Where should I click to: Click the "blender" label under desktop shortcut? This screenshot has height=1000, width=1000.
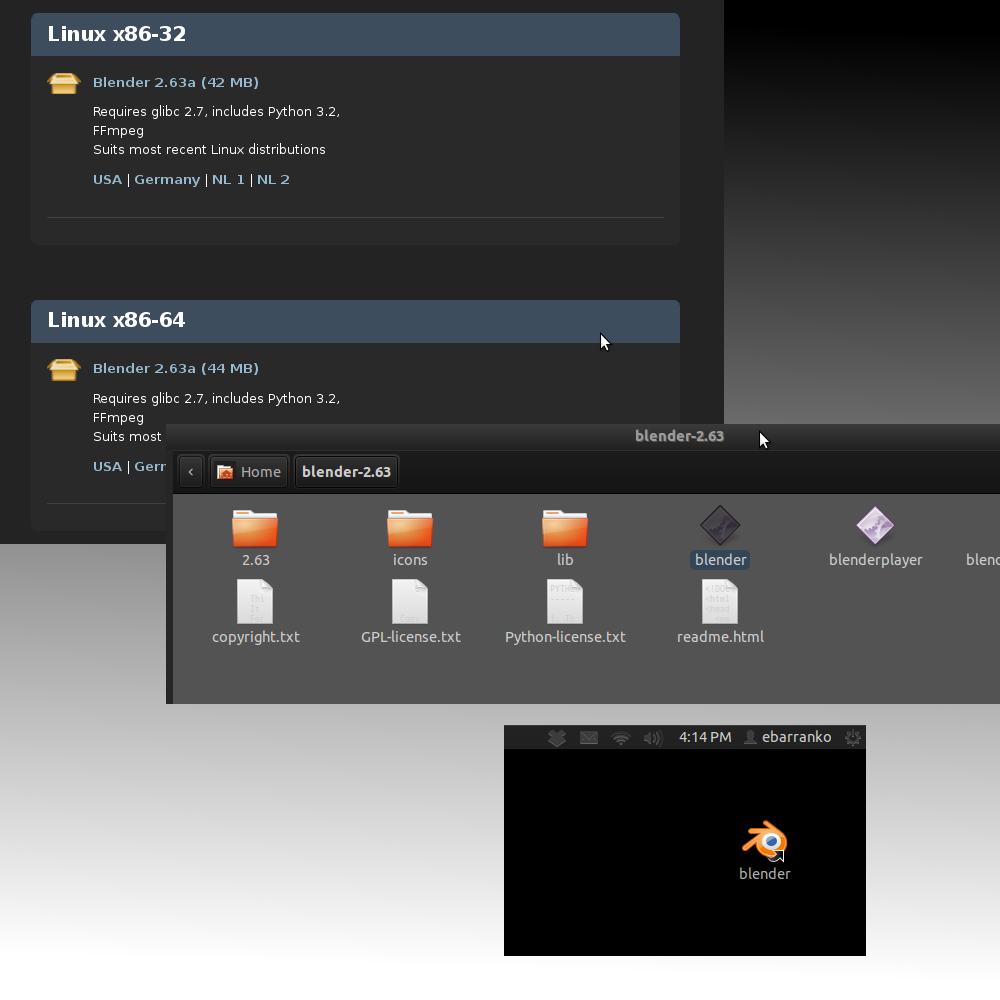click(x=765, y=874)
